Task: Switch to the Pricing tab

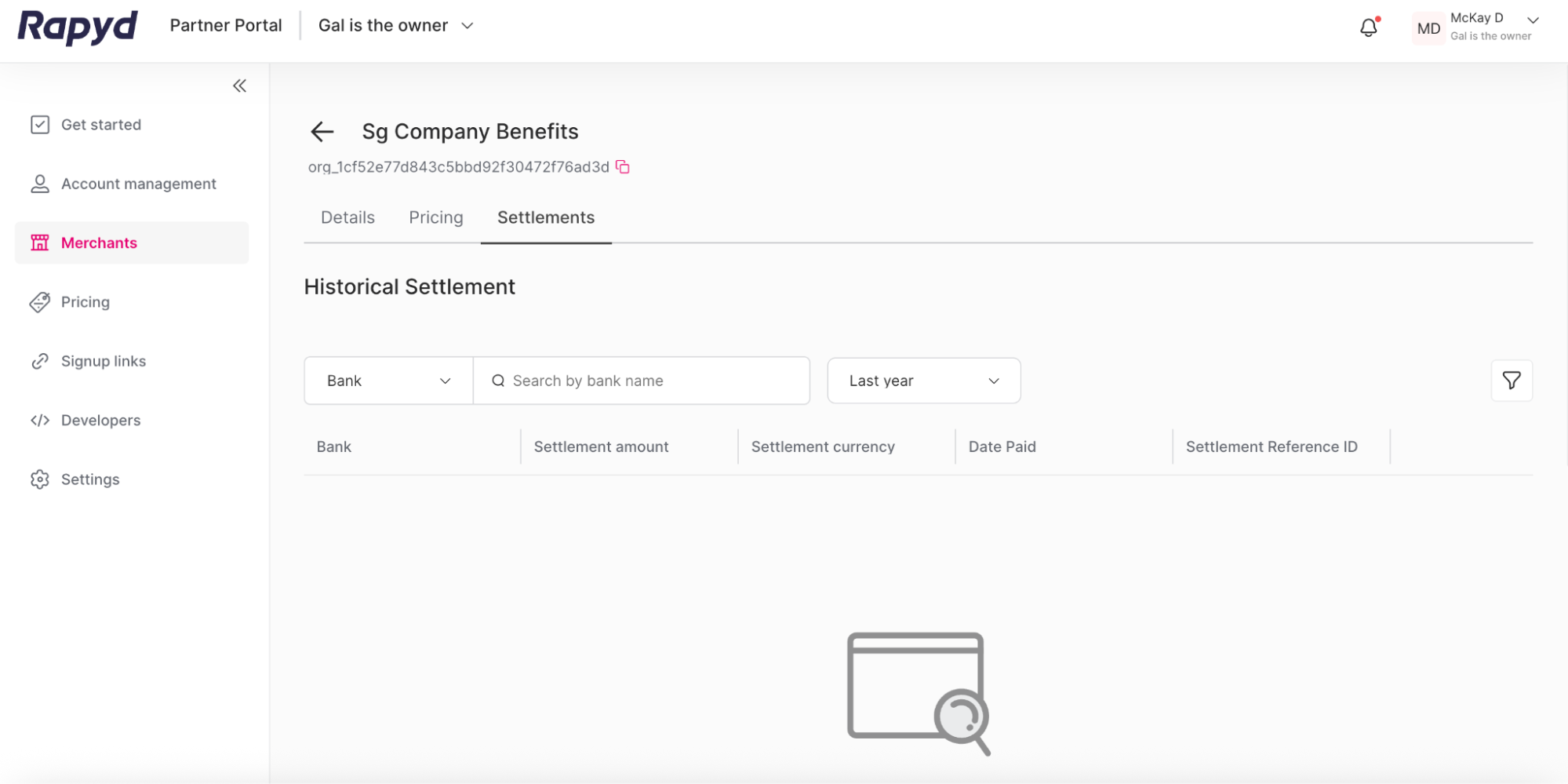Action: (x=435, y=217)
